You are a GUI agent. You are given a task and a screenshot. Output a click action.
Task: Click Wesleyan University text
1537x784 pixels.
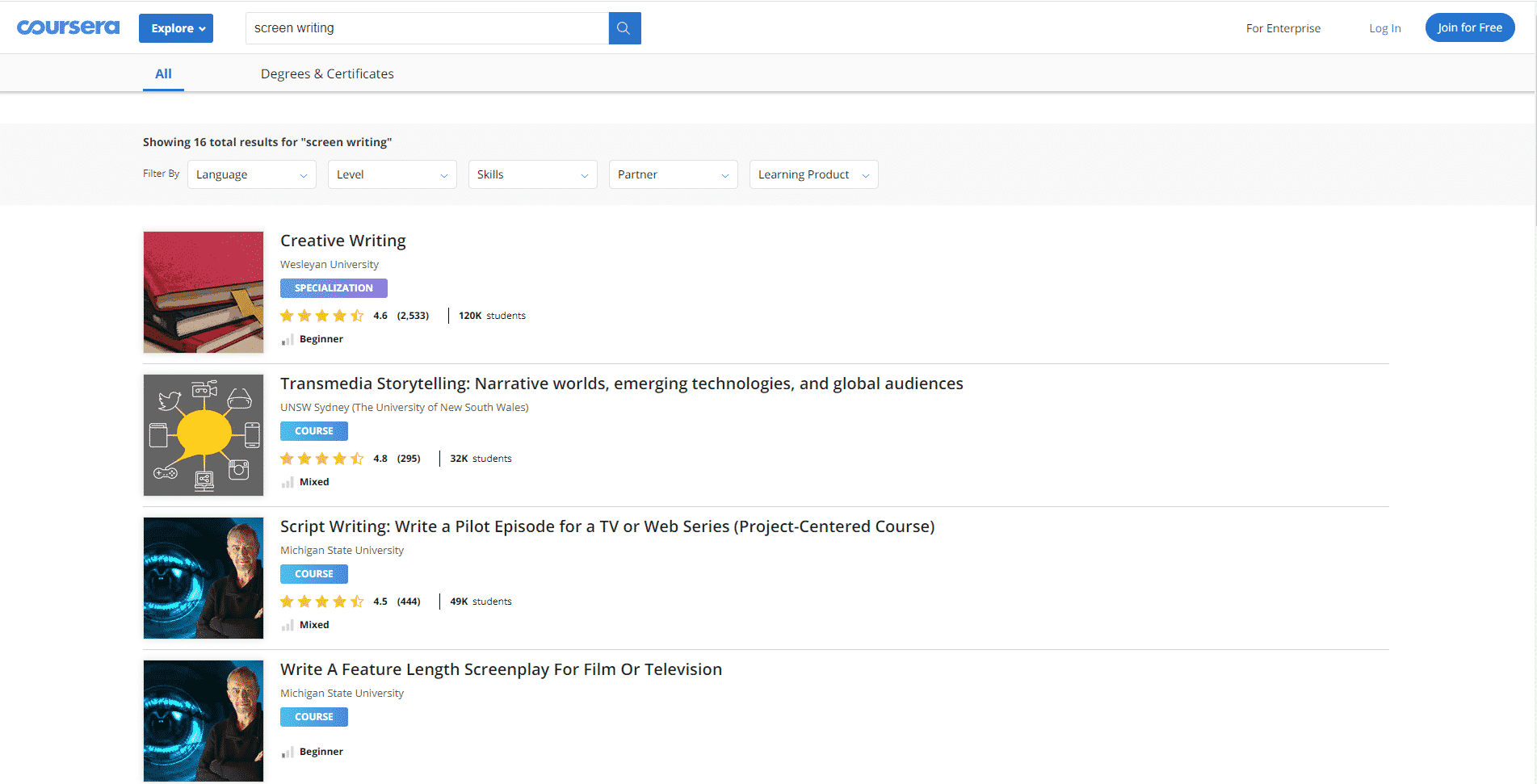330,265
